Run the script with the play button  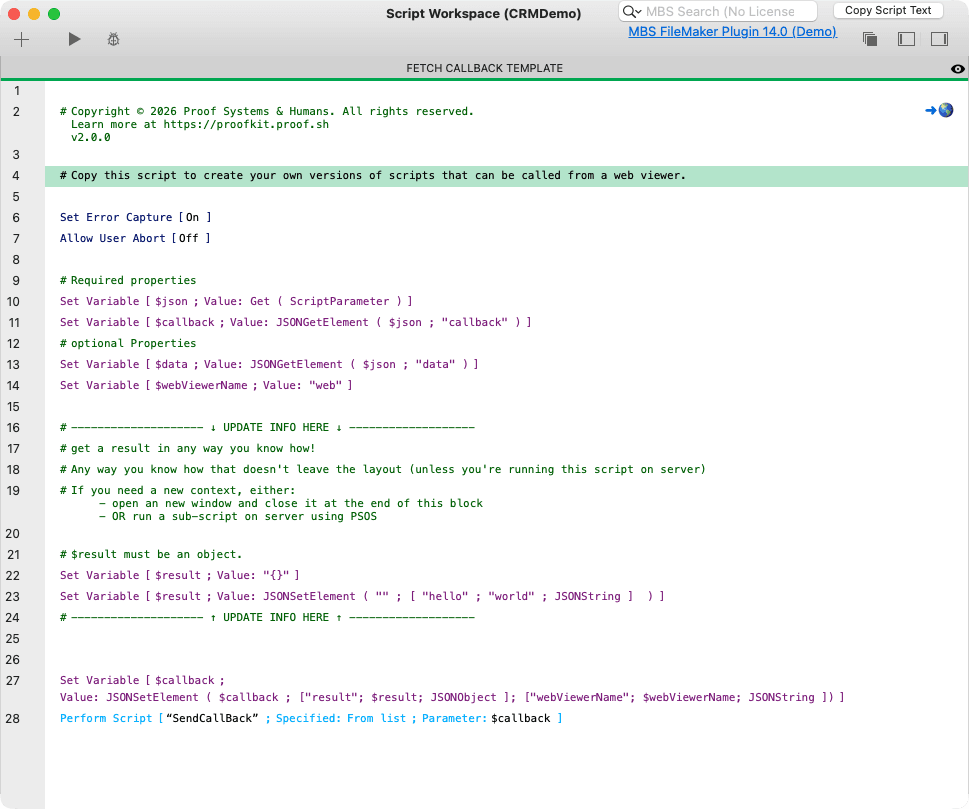click(x=74, y=40)
